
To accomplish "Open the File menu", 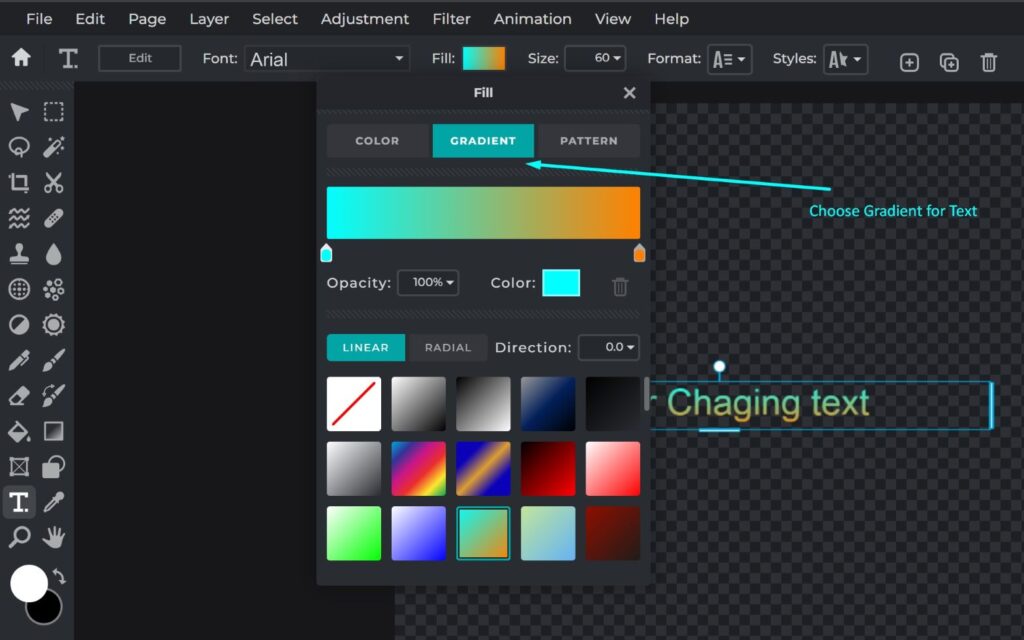I will [39, 19].
